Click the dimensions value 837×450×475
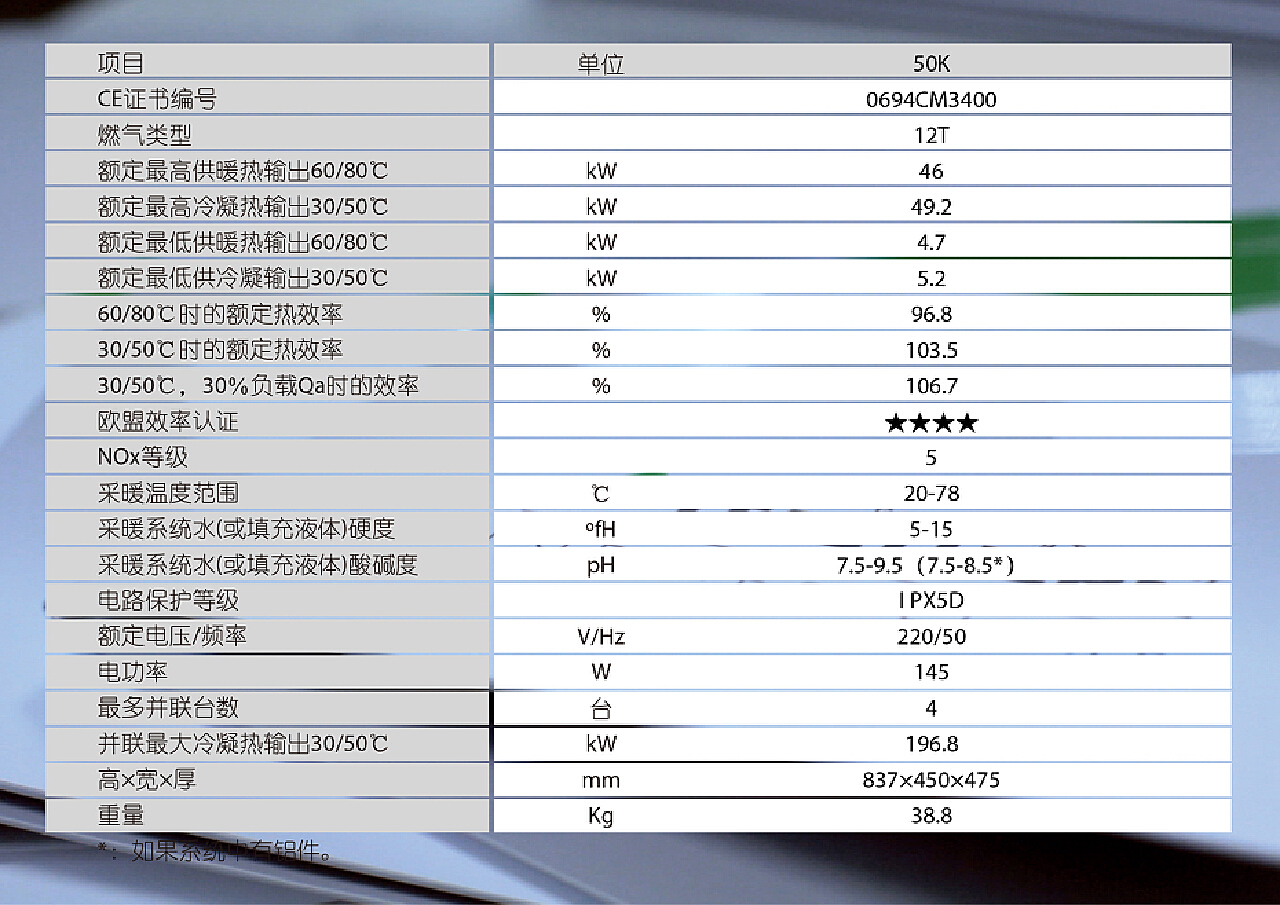The image size is (1280, 905). pyautogui.click(x=931, y=780)
